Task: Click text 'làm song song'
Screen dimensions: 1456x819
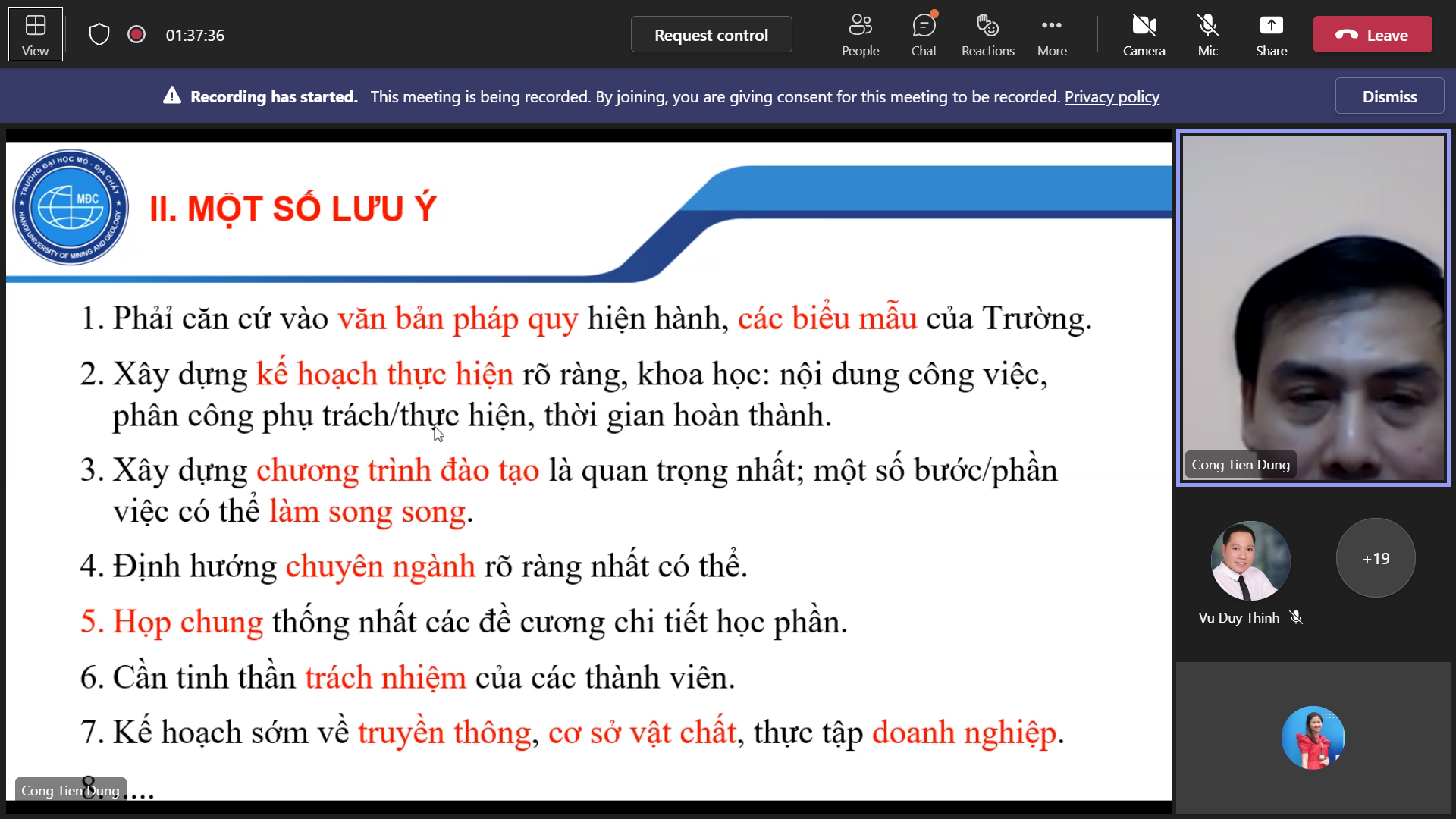Action: [367, 512]
